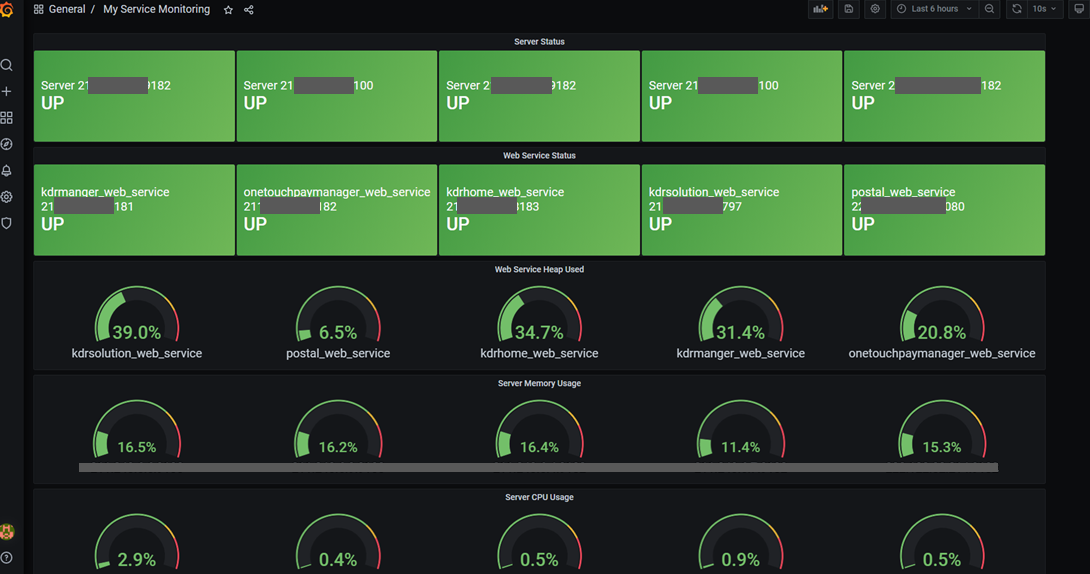Click the My Service Monitoring dashboard title
The image size is (1090, 574).
click(x=156, y=9)
